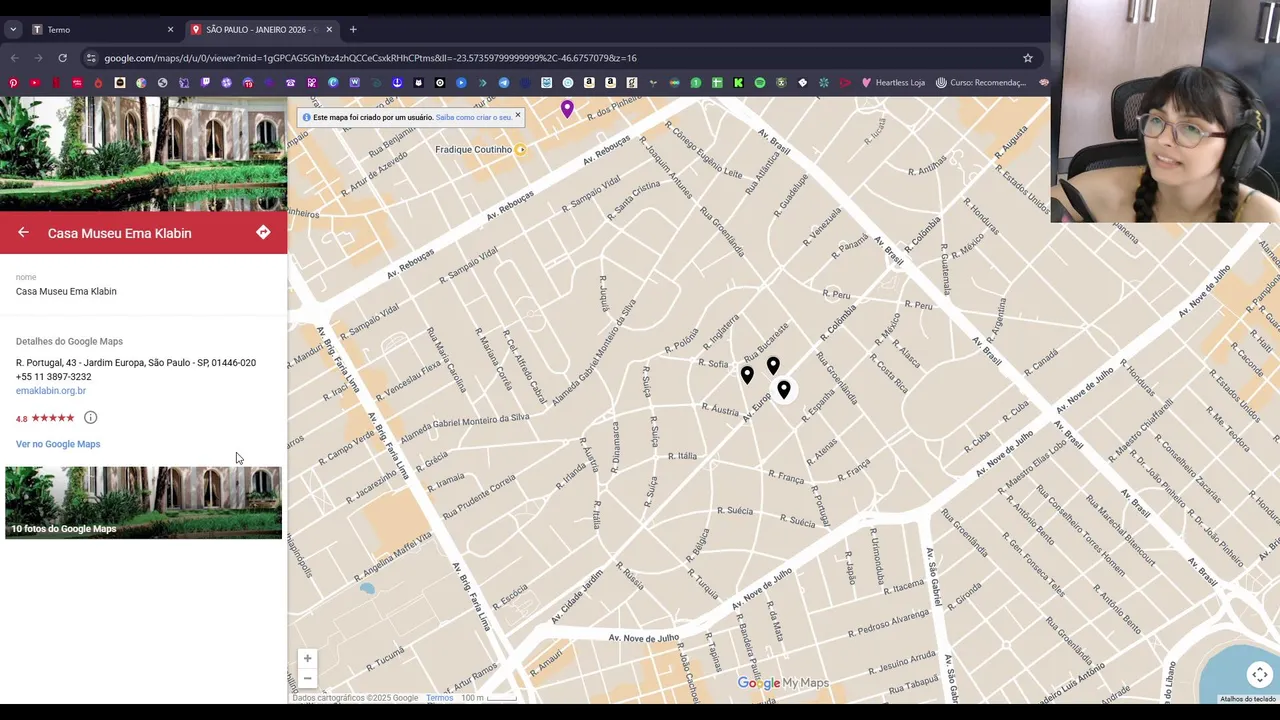The height and width of the screenshot is (720, 1280).
Task: Click the phone number +55 11 3897-3232
Action: click(53, 377)
